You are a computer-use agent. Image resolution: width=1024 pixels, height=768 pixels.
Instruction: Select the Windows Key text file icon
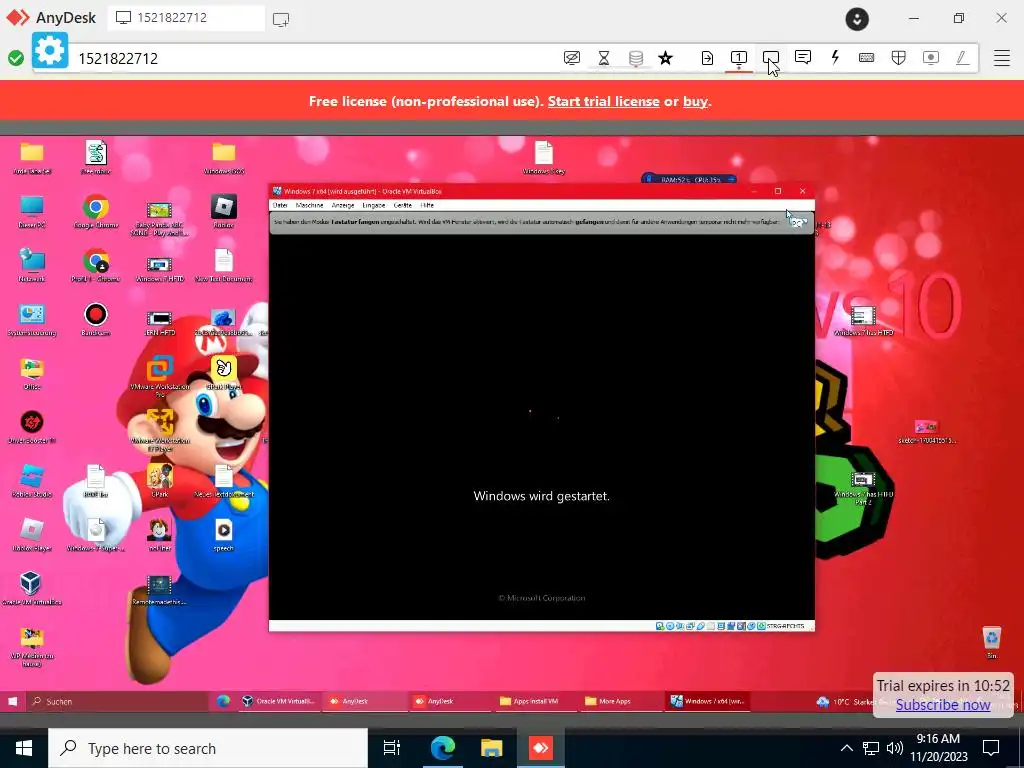pyautogui.click(x=543, y=159)
